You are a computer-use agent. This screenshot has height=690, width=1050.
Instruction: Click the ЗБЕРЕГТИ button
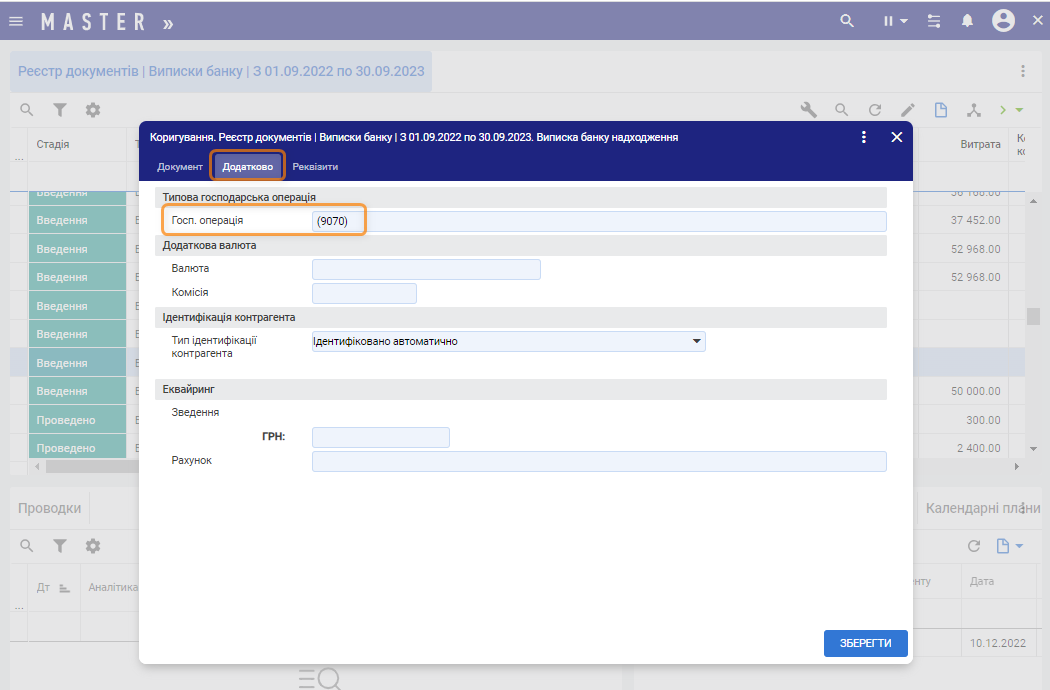(865, 643)
